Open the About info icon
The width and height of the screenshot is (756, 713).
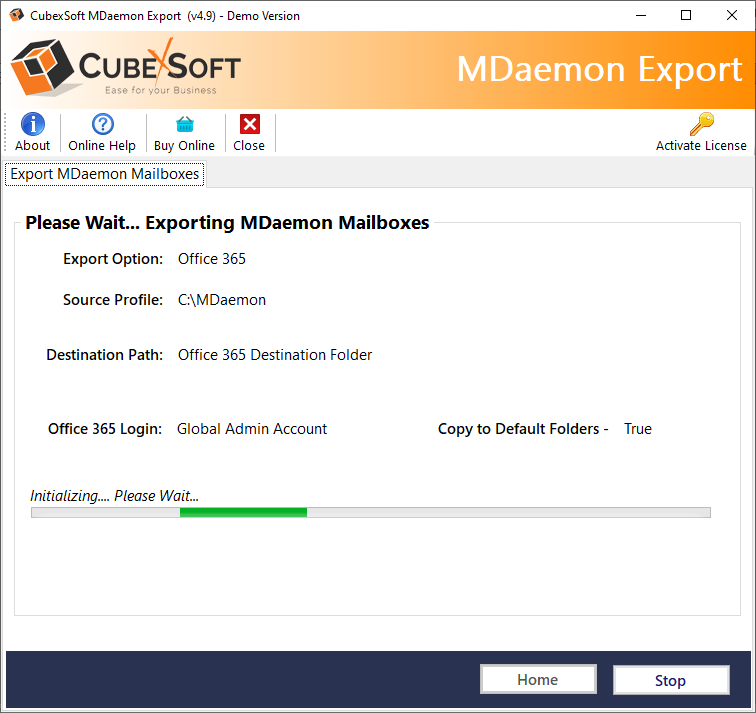[33, 125]
